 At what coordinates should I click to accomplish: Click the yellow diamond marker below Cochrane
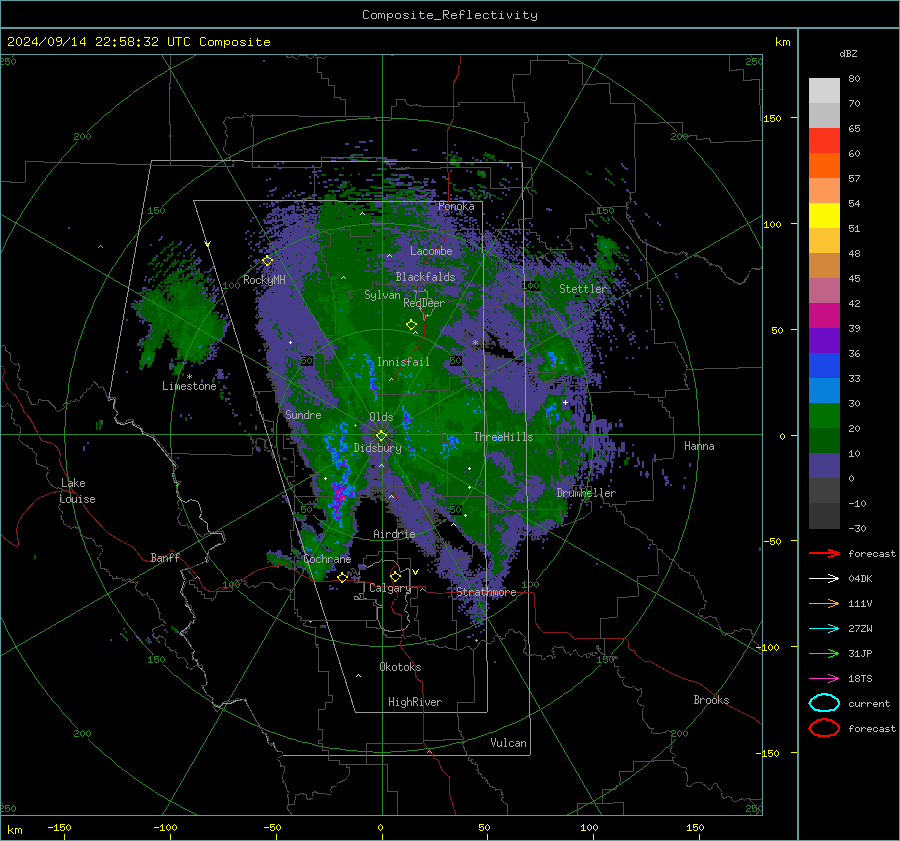[343, 577]
